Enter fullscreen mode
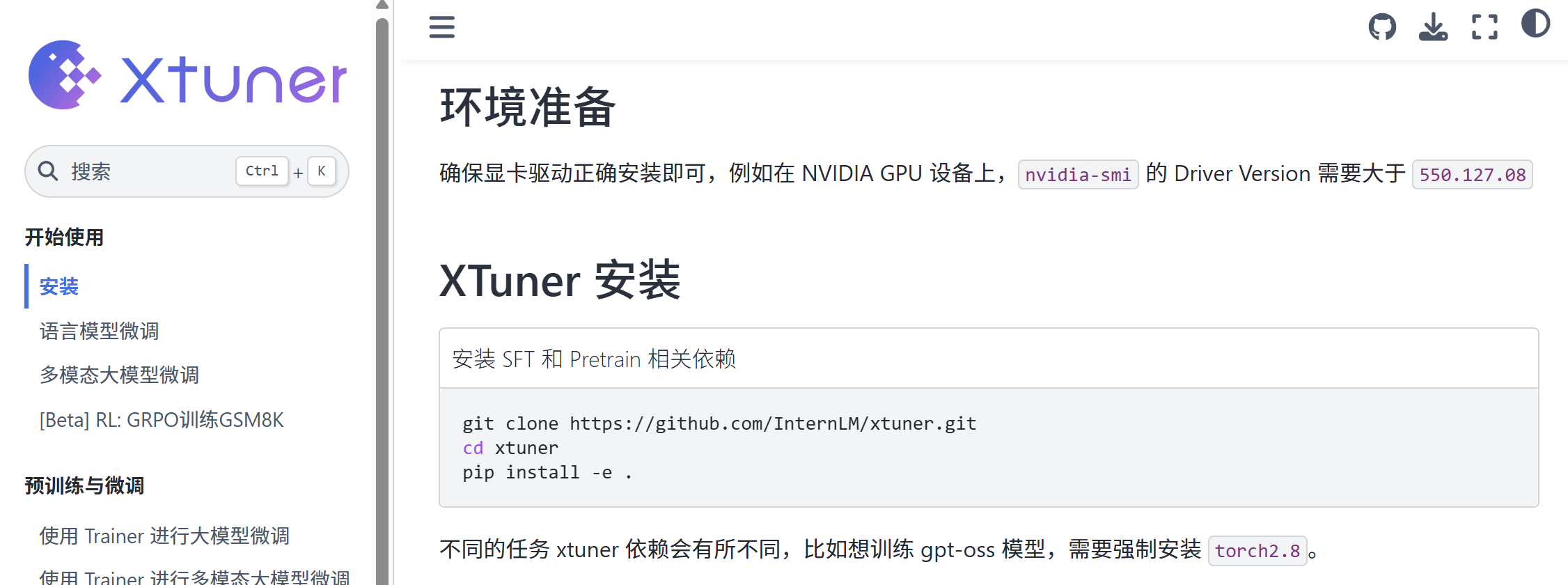This screenshot has height=585, width=1568. pyautogui.click(x=1484, y=27)
